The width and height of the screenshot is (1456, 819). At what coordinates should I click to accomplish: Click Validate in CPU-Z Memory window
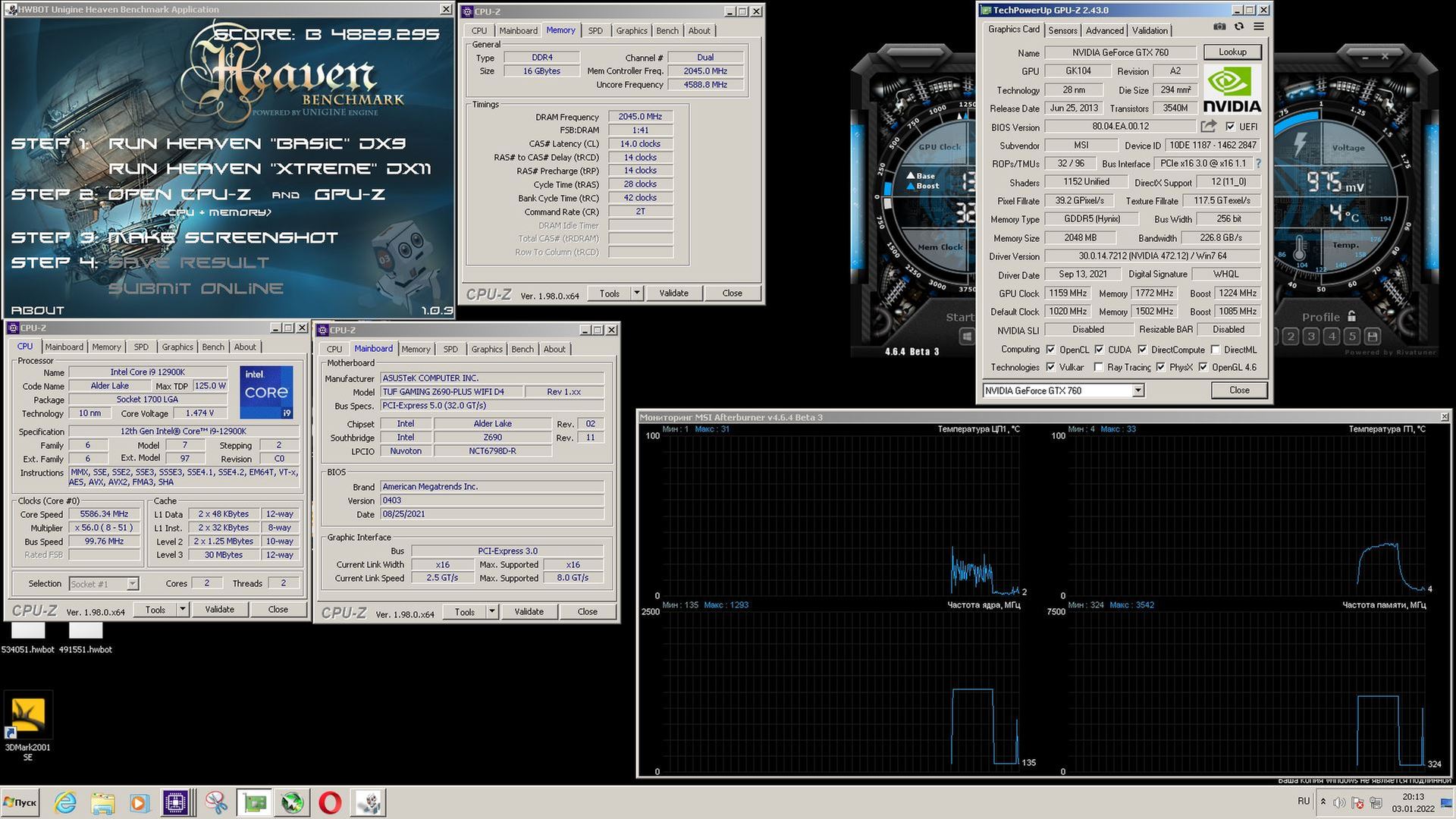[x=673, y=293]
